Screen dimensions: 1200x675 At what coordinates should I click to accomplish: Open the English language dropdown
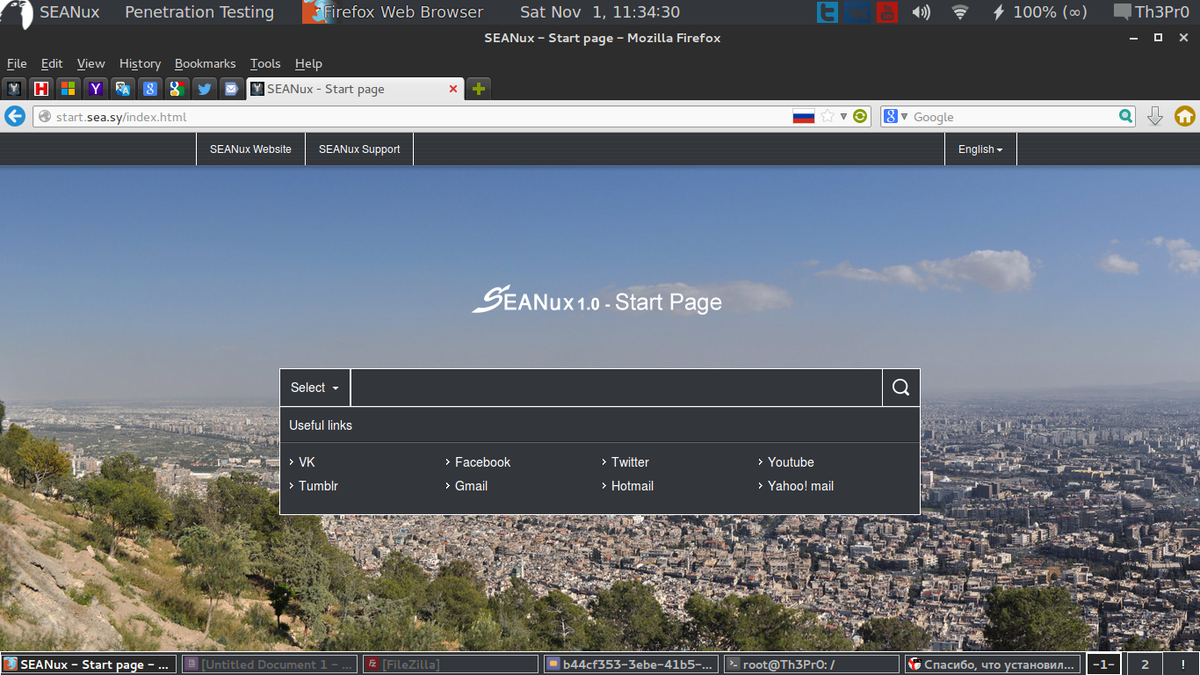[979, 148]
